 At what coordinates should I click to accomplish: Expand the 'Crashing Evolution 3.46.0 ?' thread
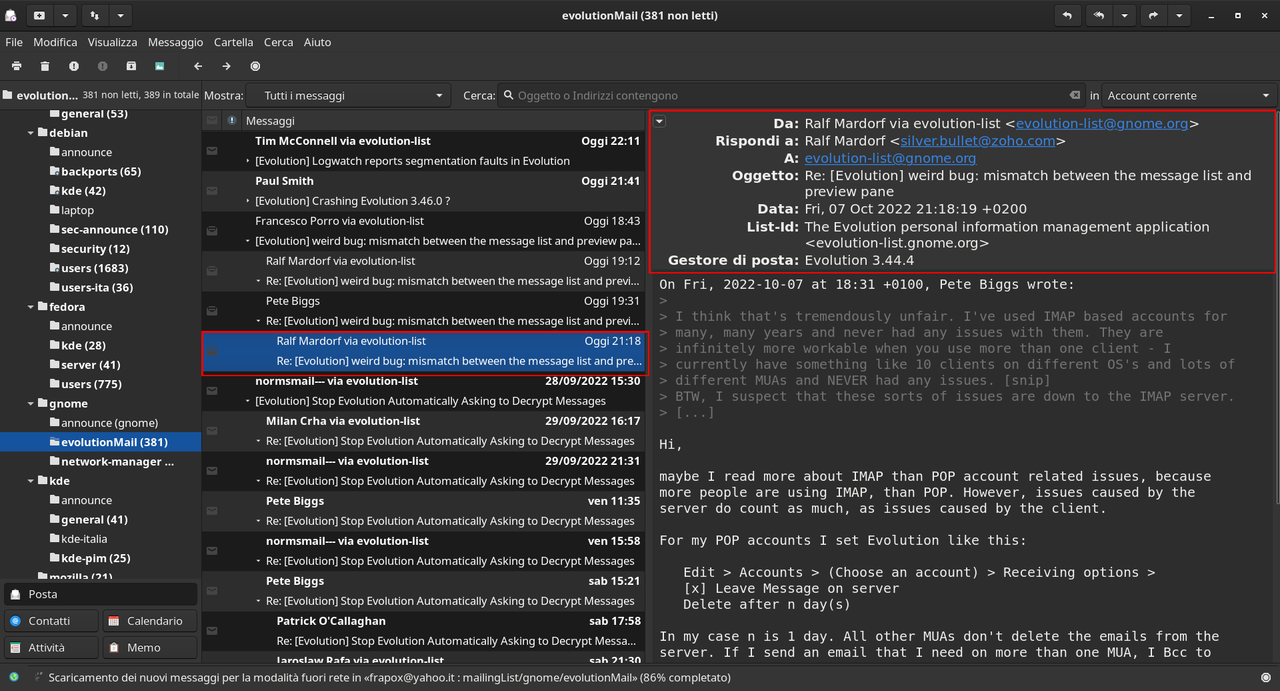click(x=248, y=201)
